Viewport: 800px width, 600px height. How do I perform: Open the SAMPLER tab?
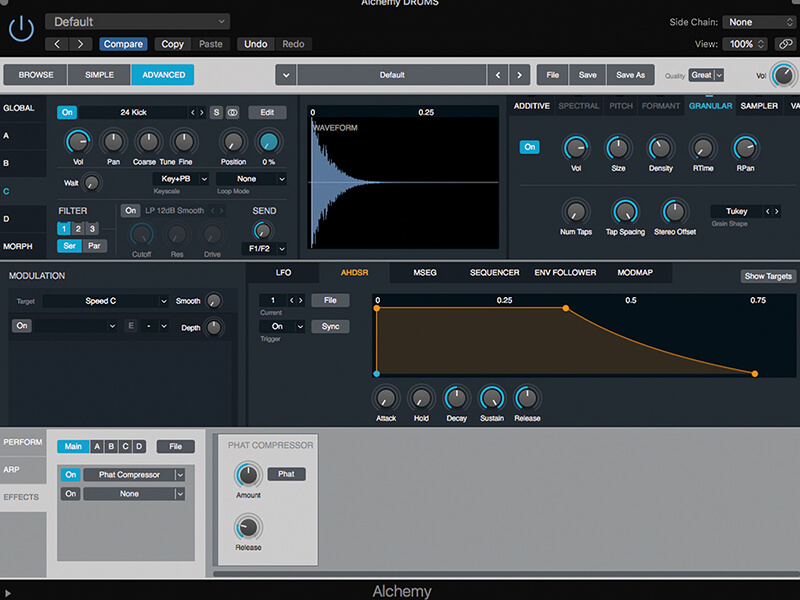(759, 106)
